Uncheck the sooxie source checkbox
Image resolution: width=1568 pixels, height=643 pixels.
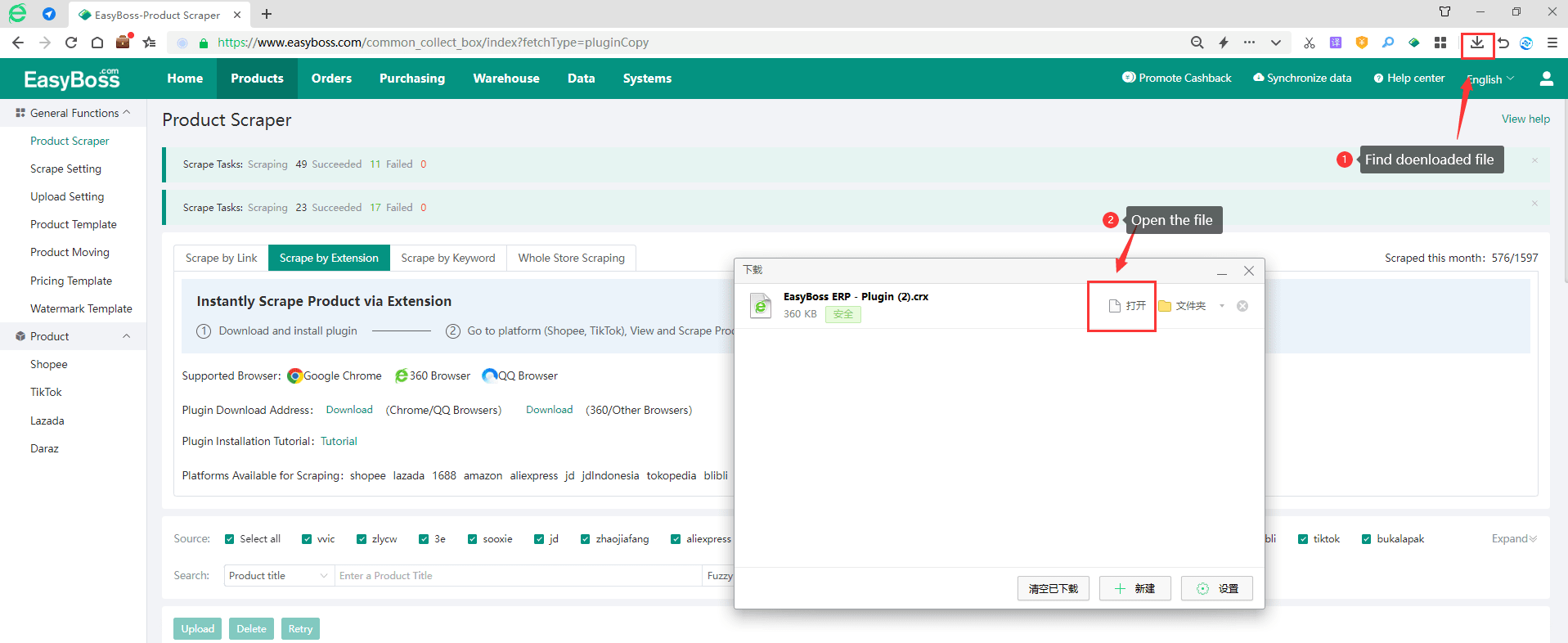click(473, 539)
